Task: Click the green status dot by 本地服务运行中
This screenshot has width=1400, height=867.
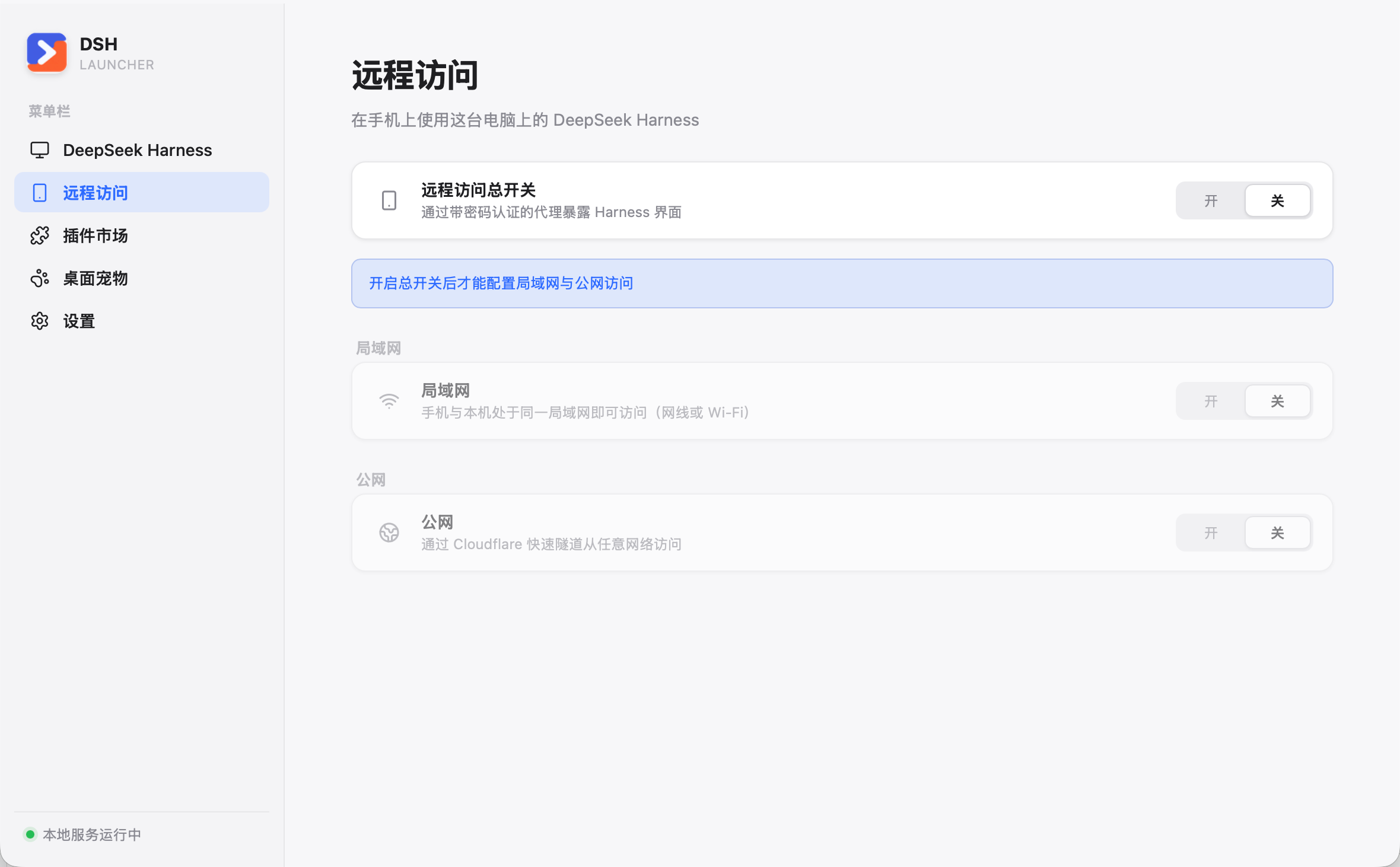Action: [x=30, y=834]
